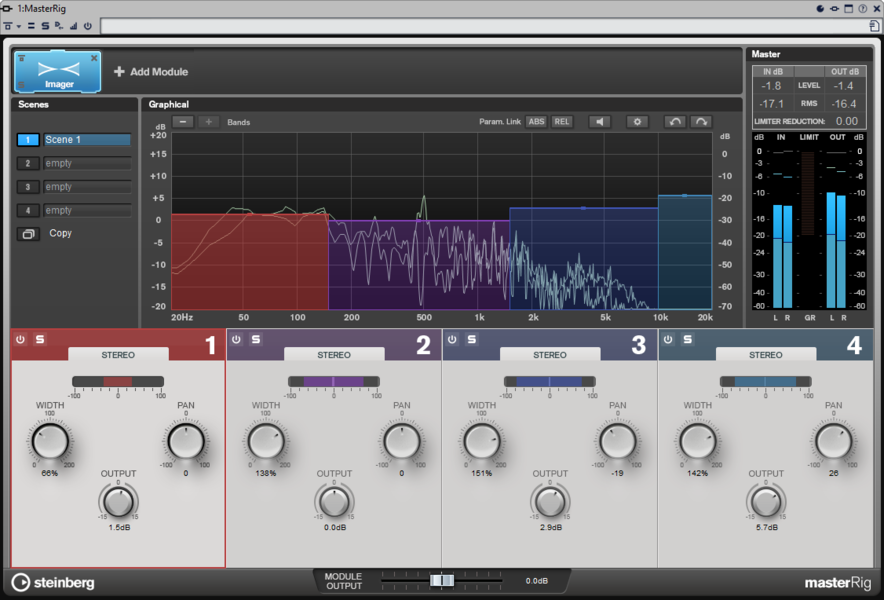Click the Limiter Reduction 0.00 value

pos(847,121)
